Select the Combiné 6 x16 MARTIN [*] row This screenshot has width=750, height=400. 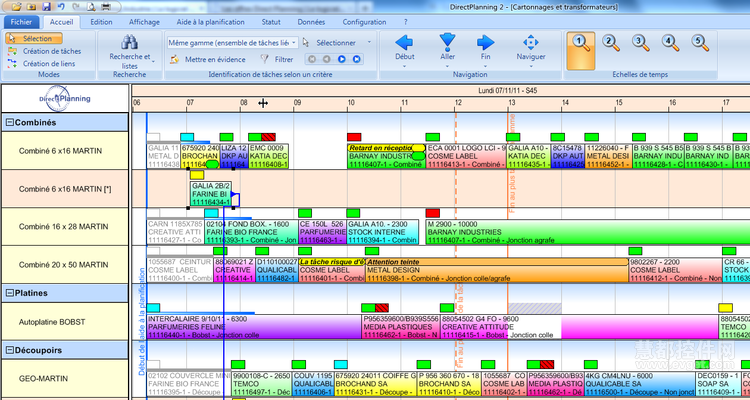point(65,189)
